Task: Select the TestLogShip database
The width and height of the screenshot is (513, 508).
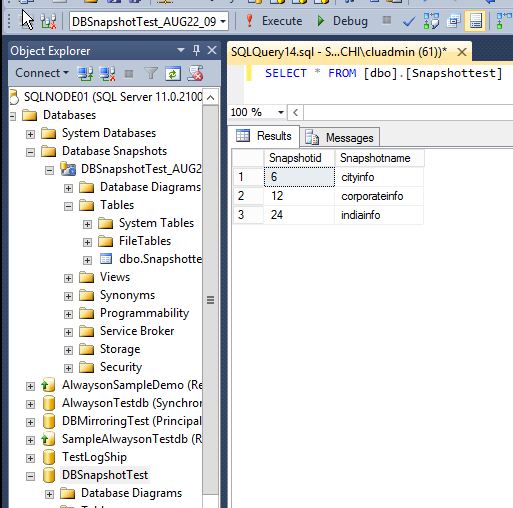Action: tap(94, 457)
